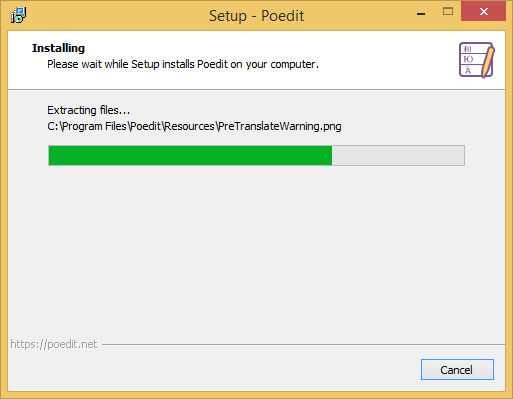Click the "Setup - Poedit" title bar text
Viewport: 513px width, 399px height.
click(256, 16)
